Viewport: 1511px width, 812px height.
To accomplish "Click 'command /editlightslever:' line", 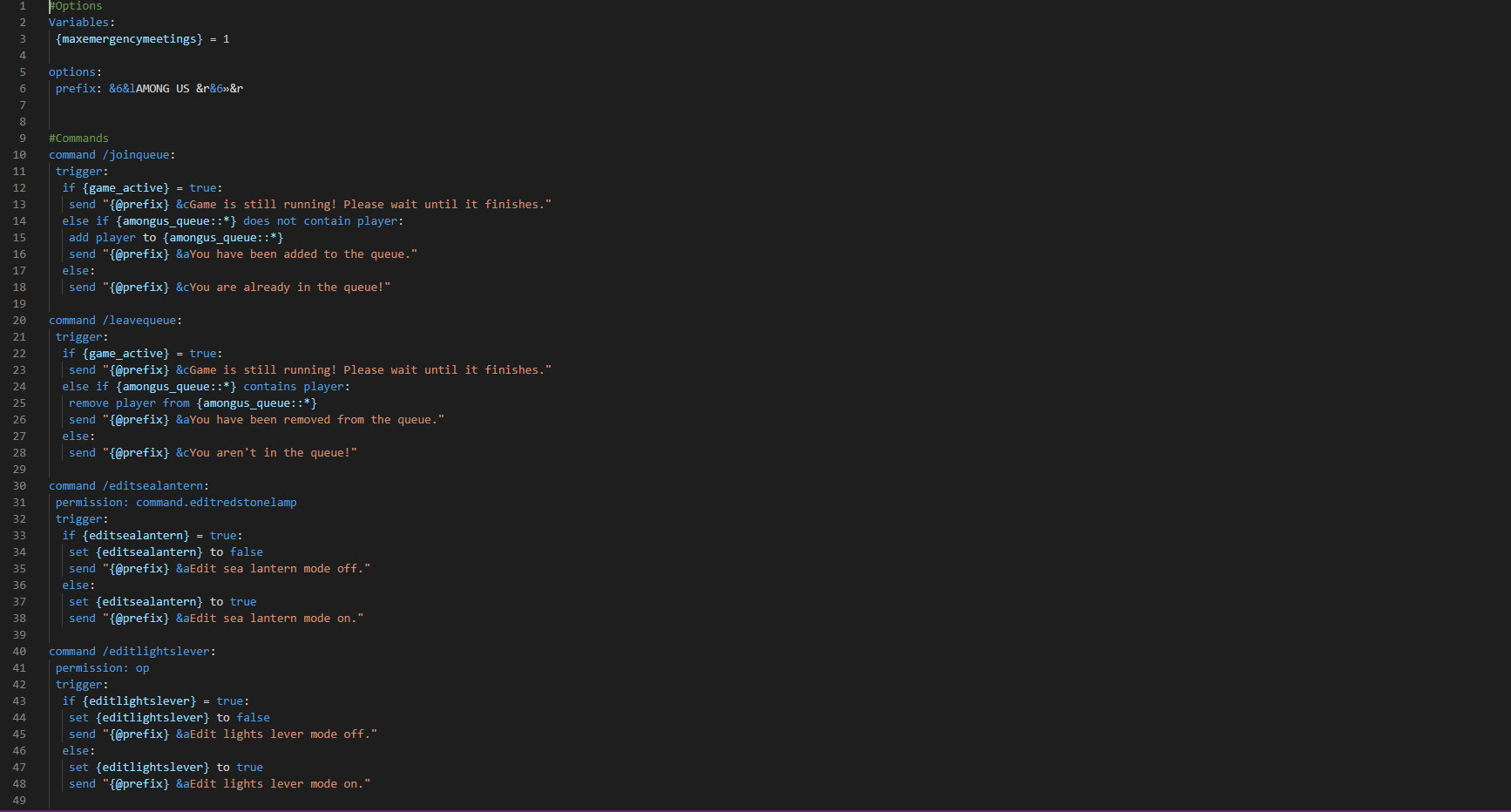I will point(132,652).
